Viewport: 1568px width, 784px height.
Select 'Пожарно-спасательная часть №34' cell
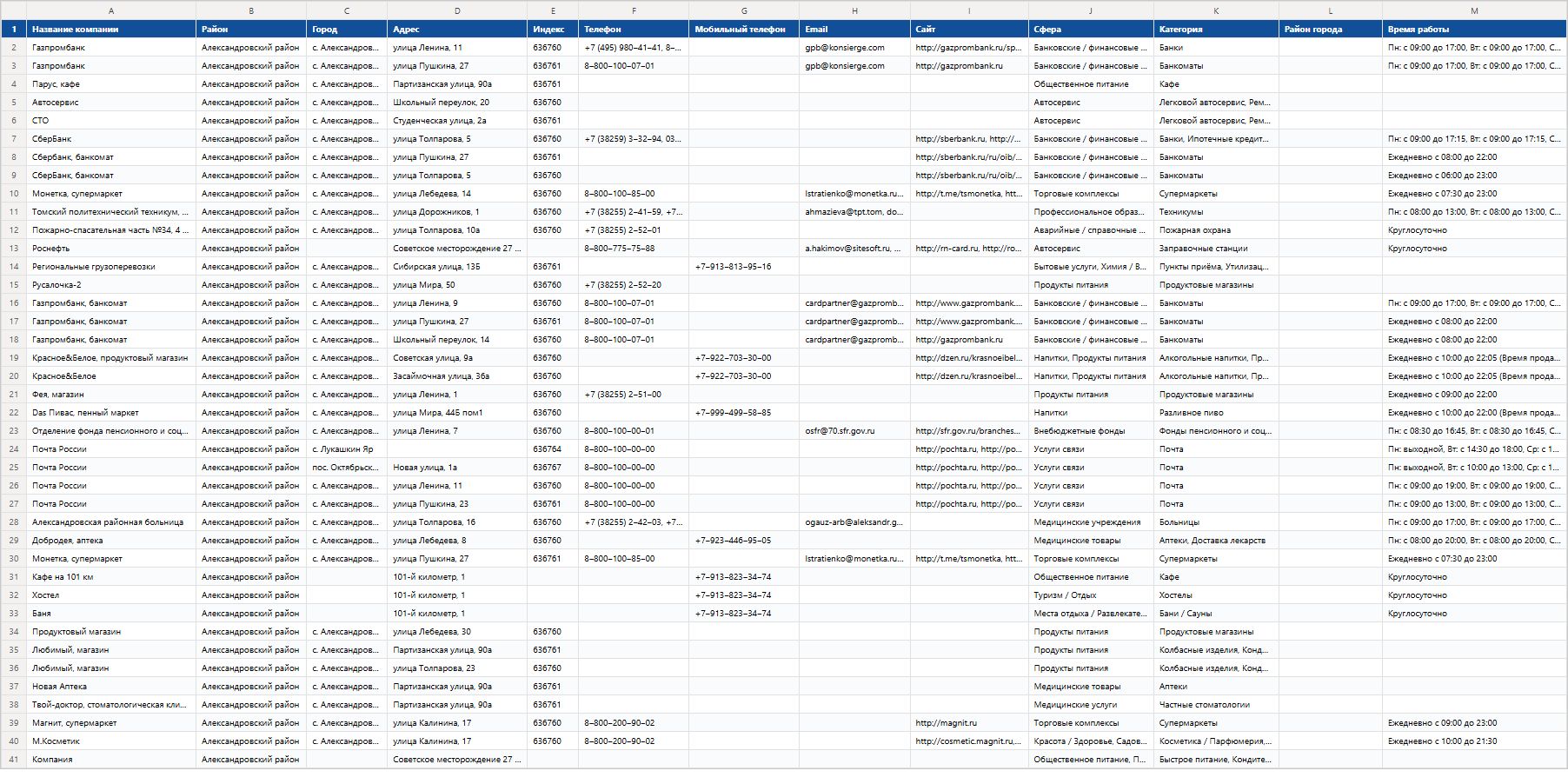(x=111, y=230)
